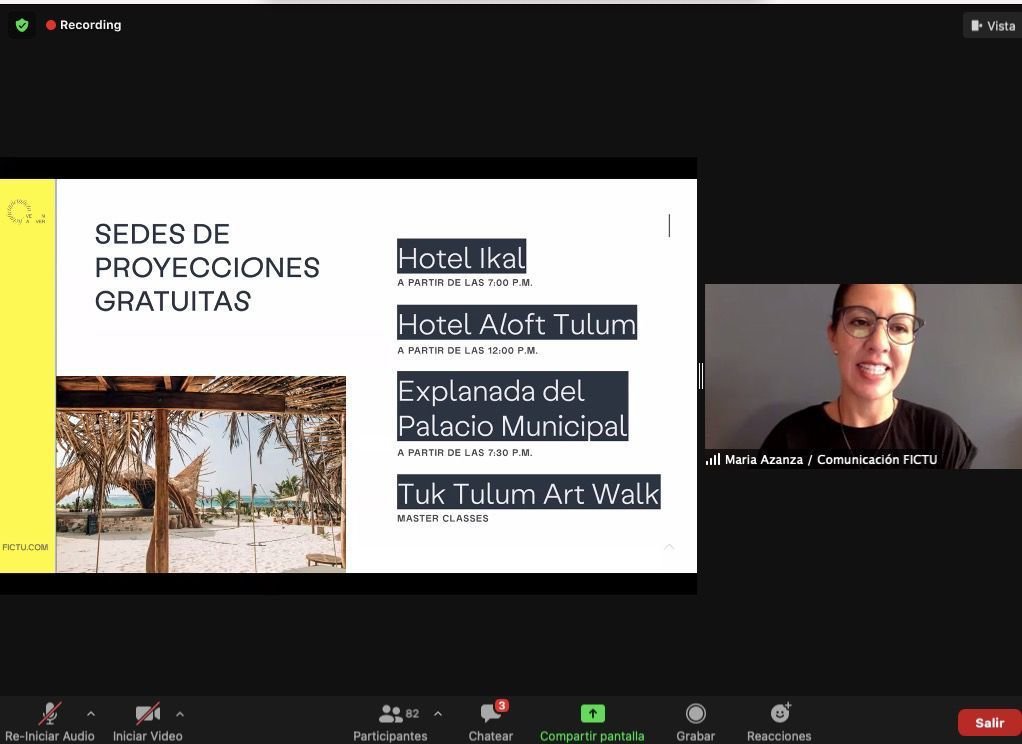Screen dimensions: 1022x744
Task: Leave meeting with red Salir button
Action: (x=989, y=722)
